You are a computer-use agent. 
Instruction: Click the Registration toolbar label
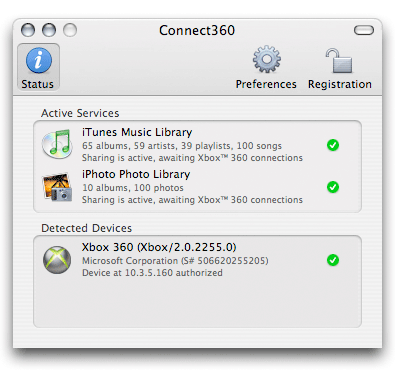coord(340,84)
